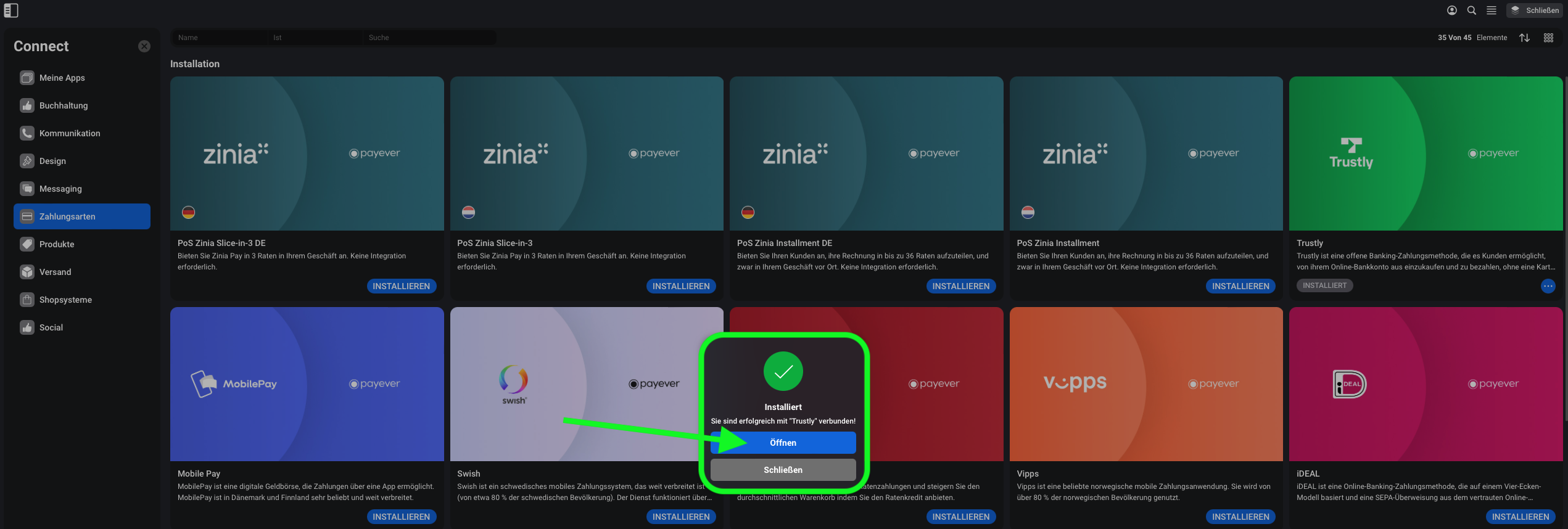This screenshot has height=529, width=1568.
Task: Toggle the sidebar panel icon
Action: coord(11,10)
